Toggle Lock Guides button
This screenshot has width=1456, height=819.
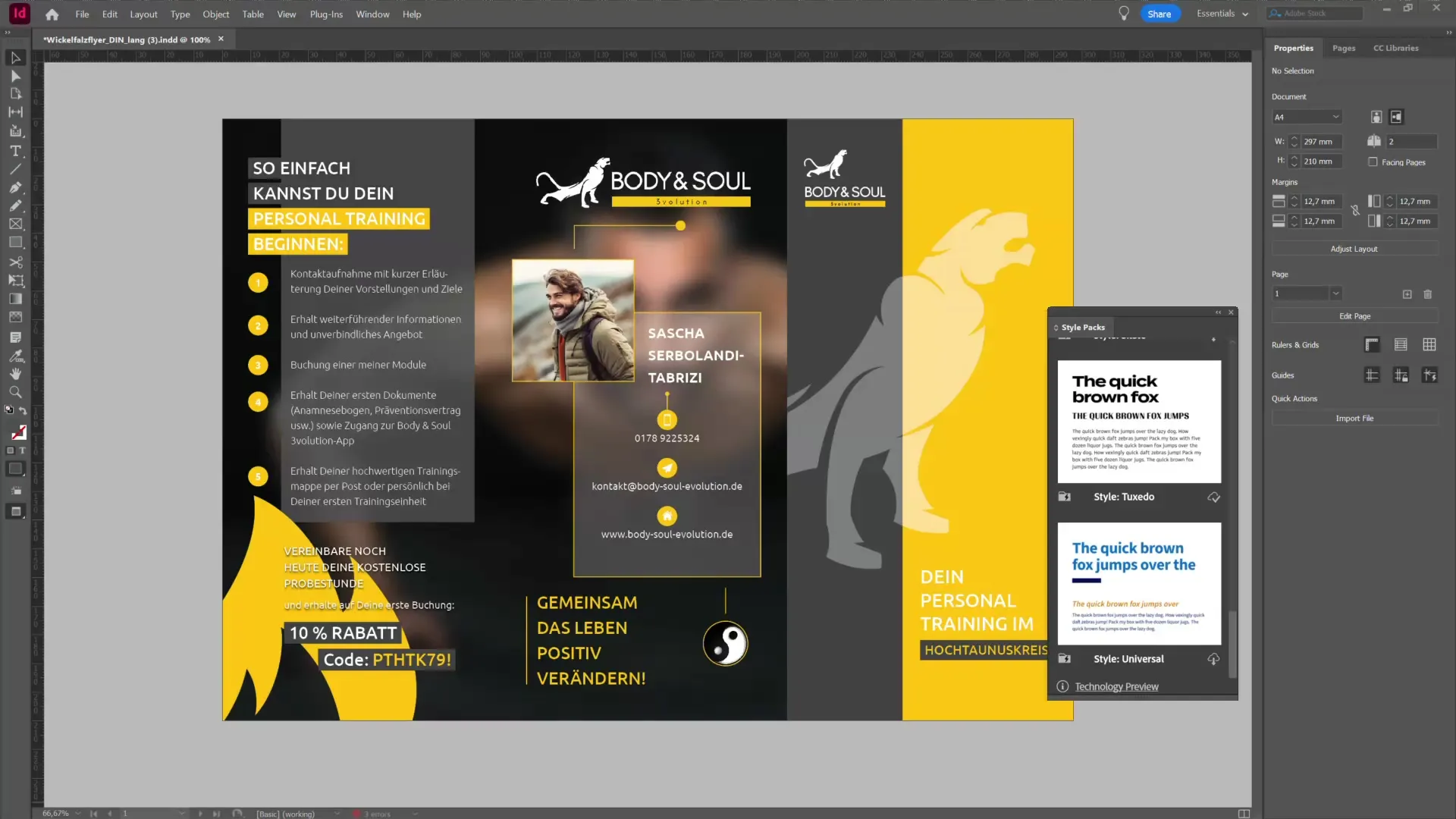click(1401, 375)
